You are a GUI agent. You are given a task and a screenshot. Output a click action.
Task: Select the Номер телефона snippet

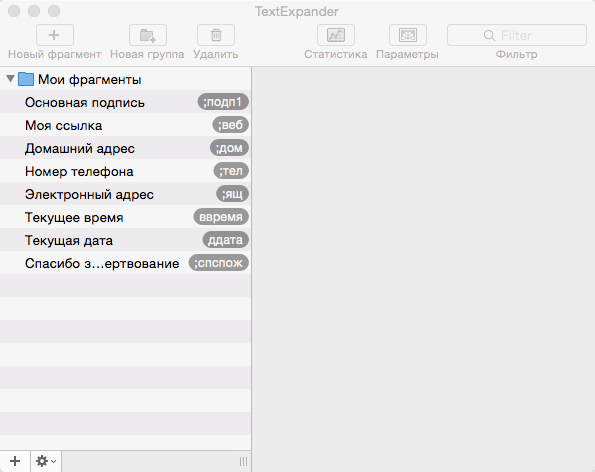125,171
